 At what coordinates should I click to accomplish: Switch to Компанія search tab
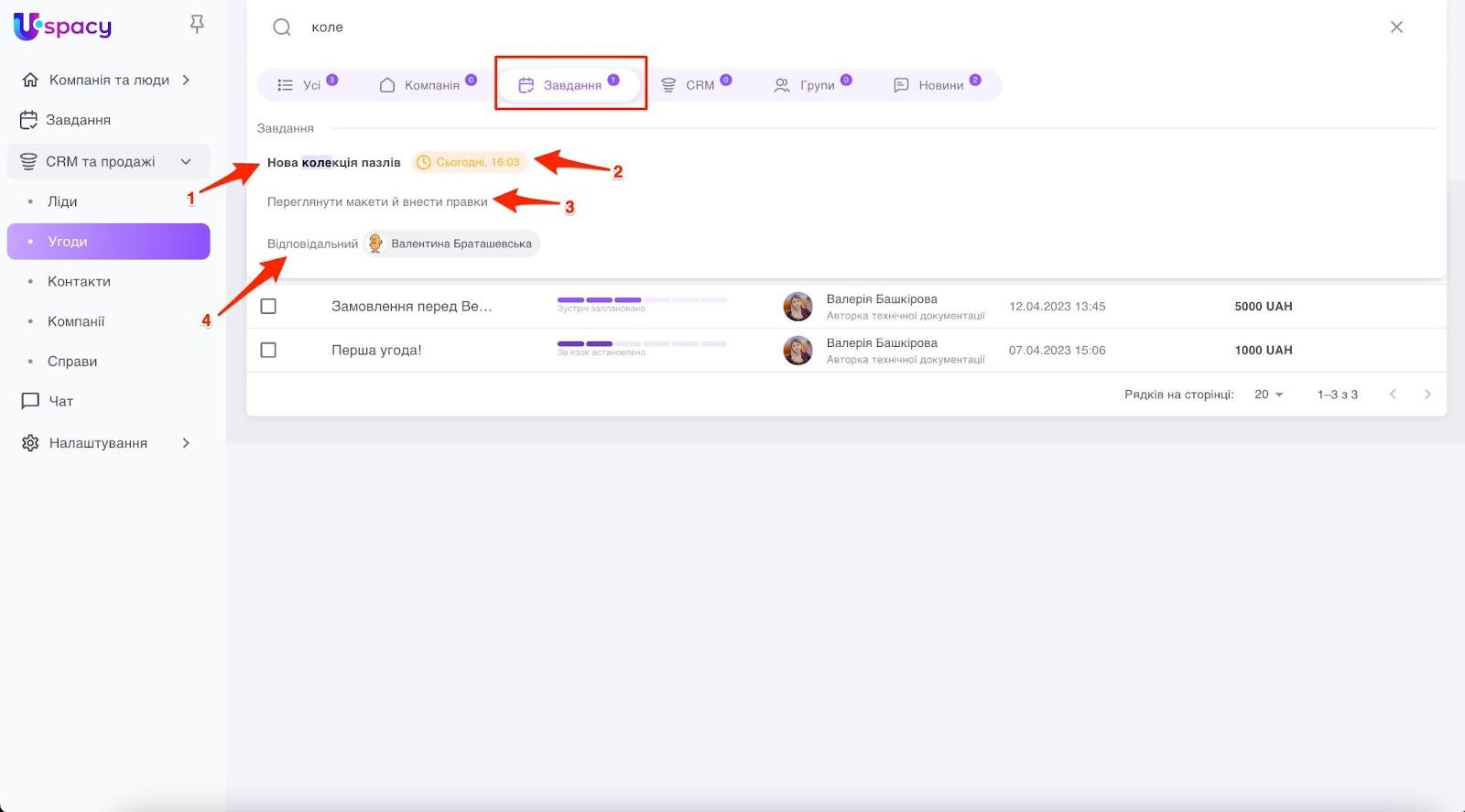click(428, 85)
